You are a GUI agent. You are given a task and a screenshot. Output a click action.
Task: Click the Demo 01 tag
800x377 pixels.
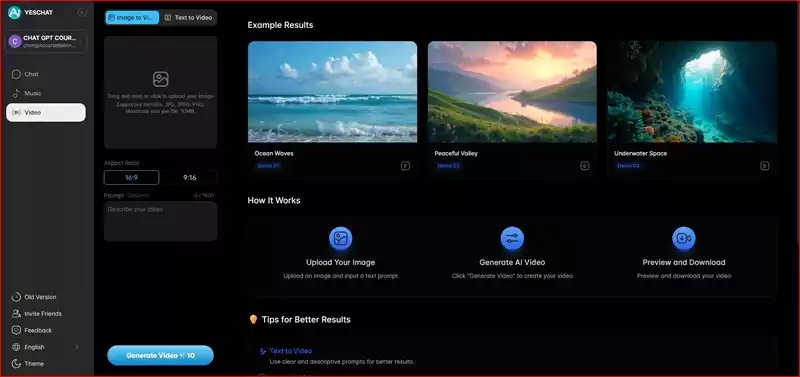(x=268, y=166)
